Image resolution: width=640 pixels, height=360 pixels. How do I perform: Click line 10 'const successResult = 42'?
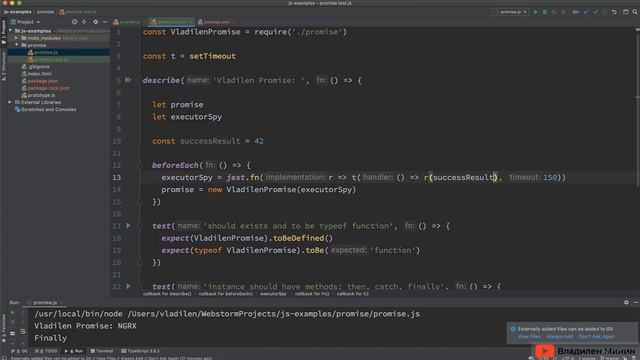[208, 141]
